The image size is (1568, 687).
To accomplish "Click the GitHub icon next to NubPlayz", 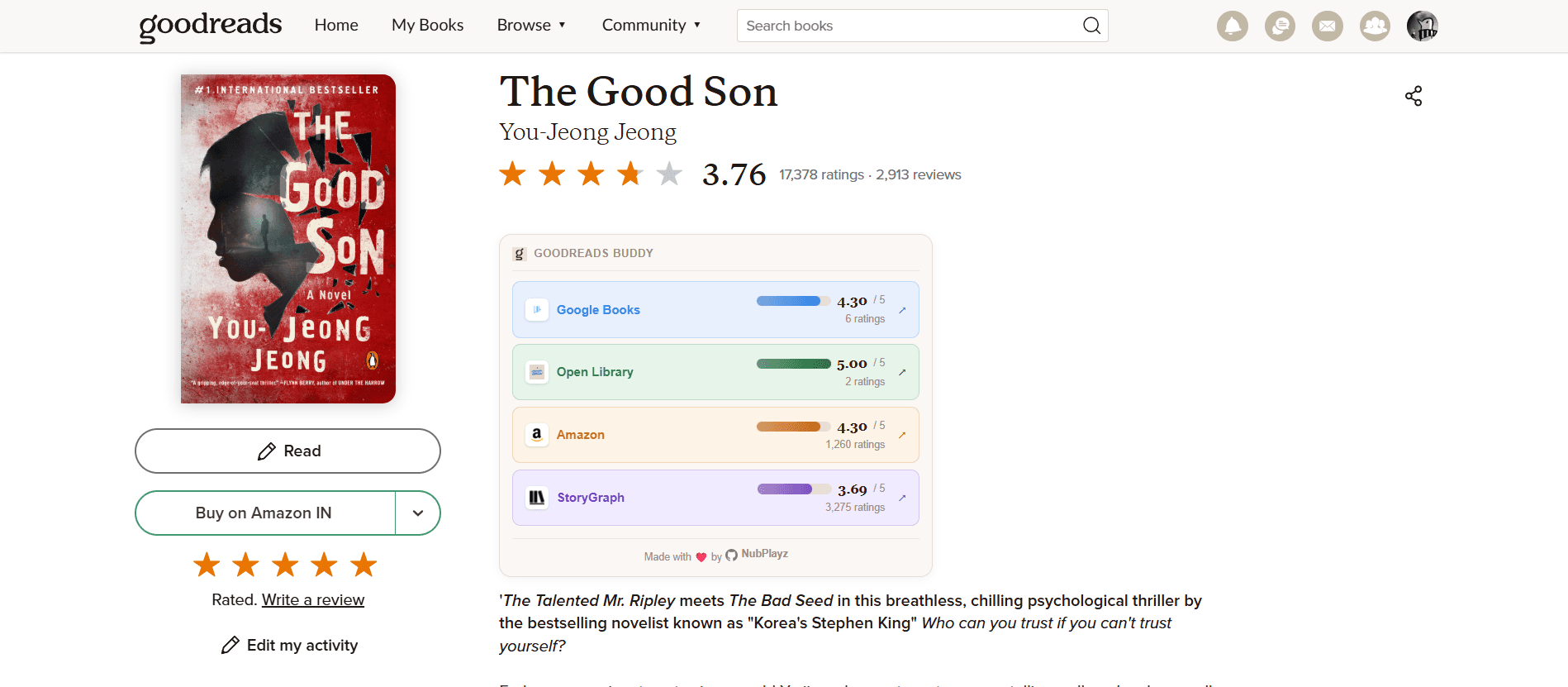I will click(730, 555).
